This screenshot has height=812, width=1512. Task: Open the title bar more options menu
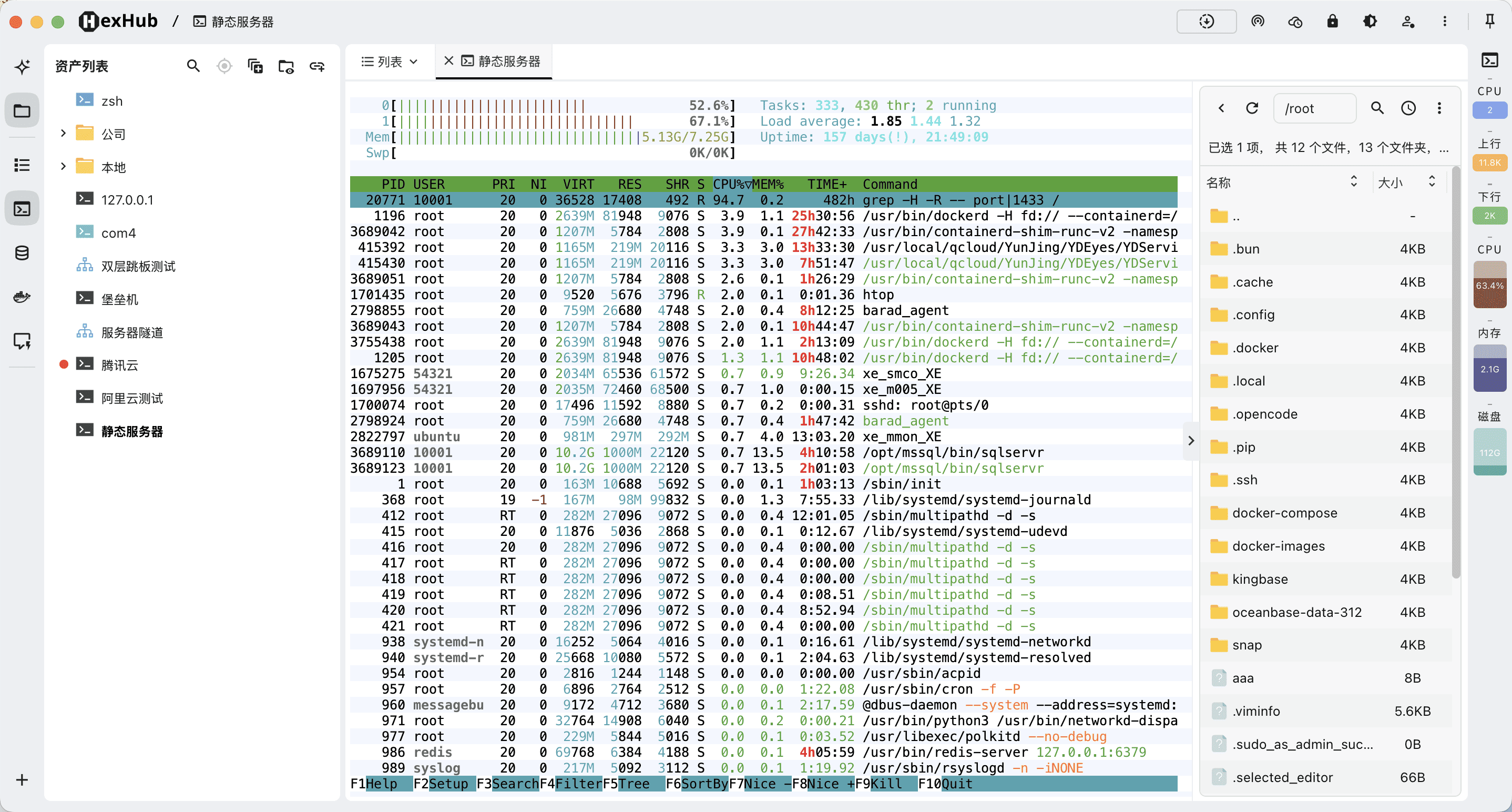1445,22
